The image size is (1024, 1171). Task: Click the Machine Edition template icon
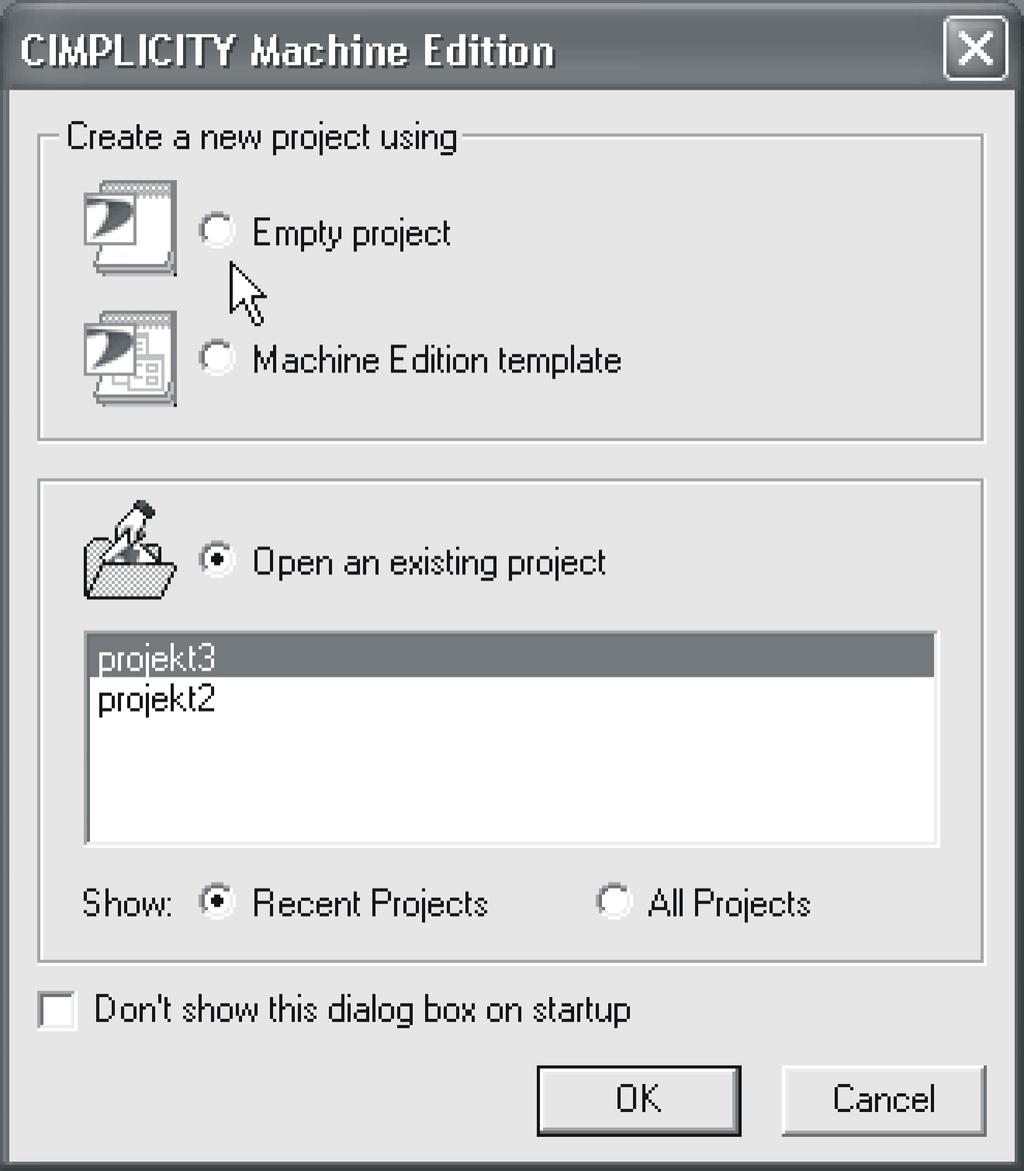[130, 358]
